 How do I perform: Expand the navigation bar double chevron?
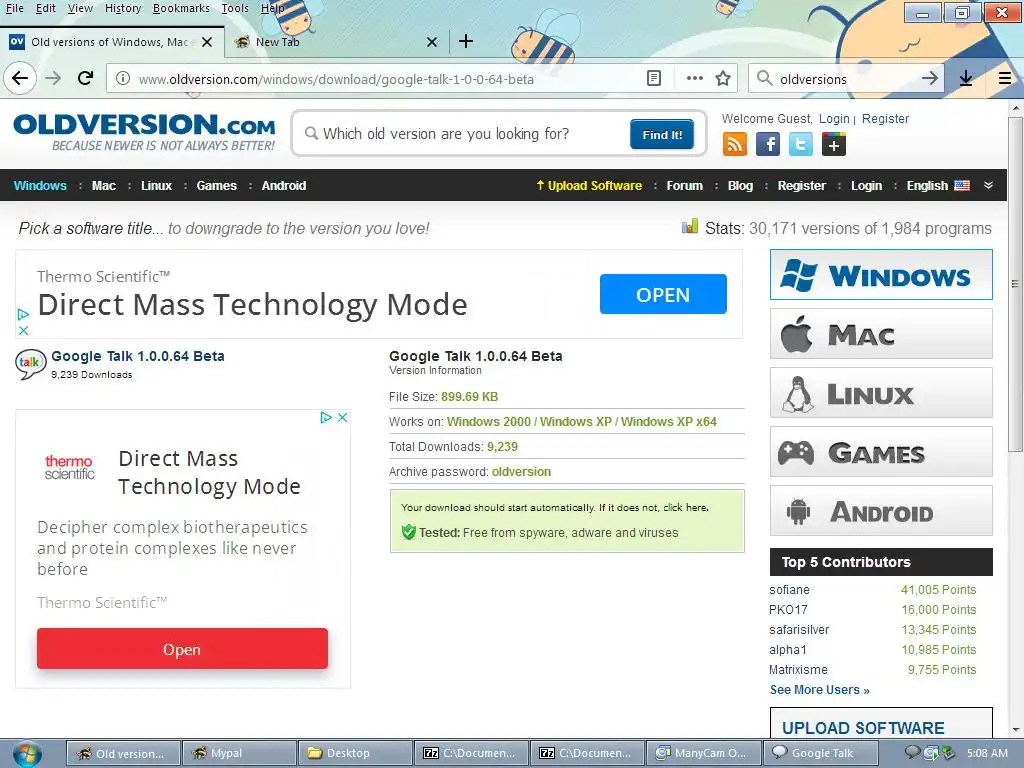[x=989, y=185]
